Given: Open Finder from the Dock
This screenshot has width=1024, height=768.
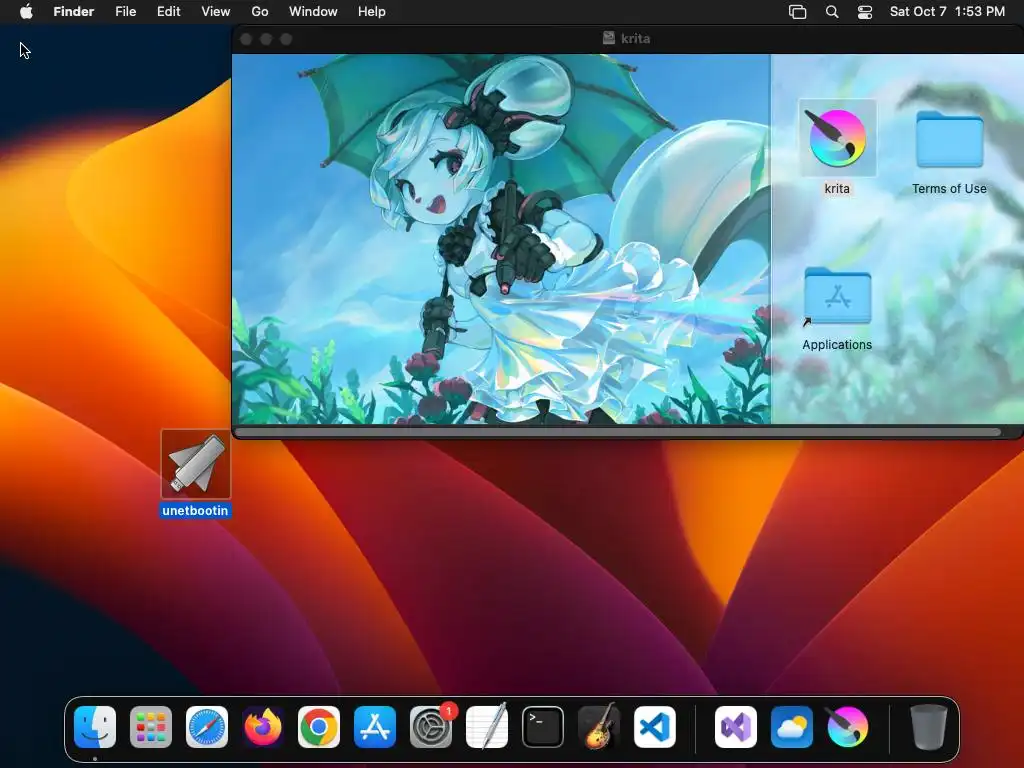Looking at the screenshot, I should (95, 727).
